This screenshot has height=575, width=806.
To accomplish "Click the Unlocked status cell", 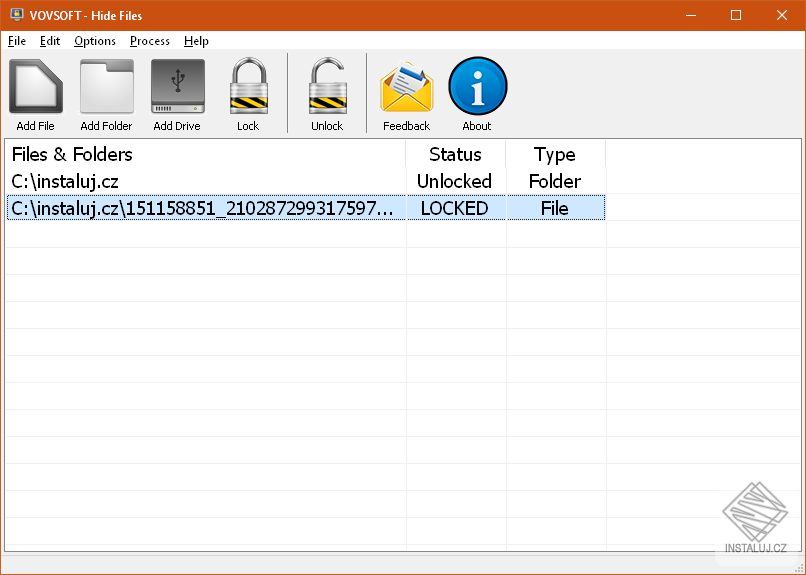I will tap(454, 181).
